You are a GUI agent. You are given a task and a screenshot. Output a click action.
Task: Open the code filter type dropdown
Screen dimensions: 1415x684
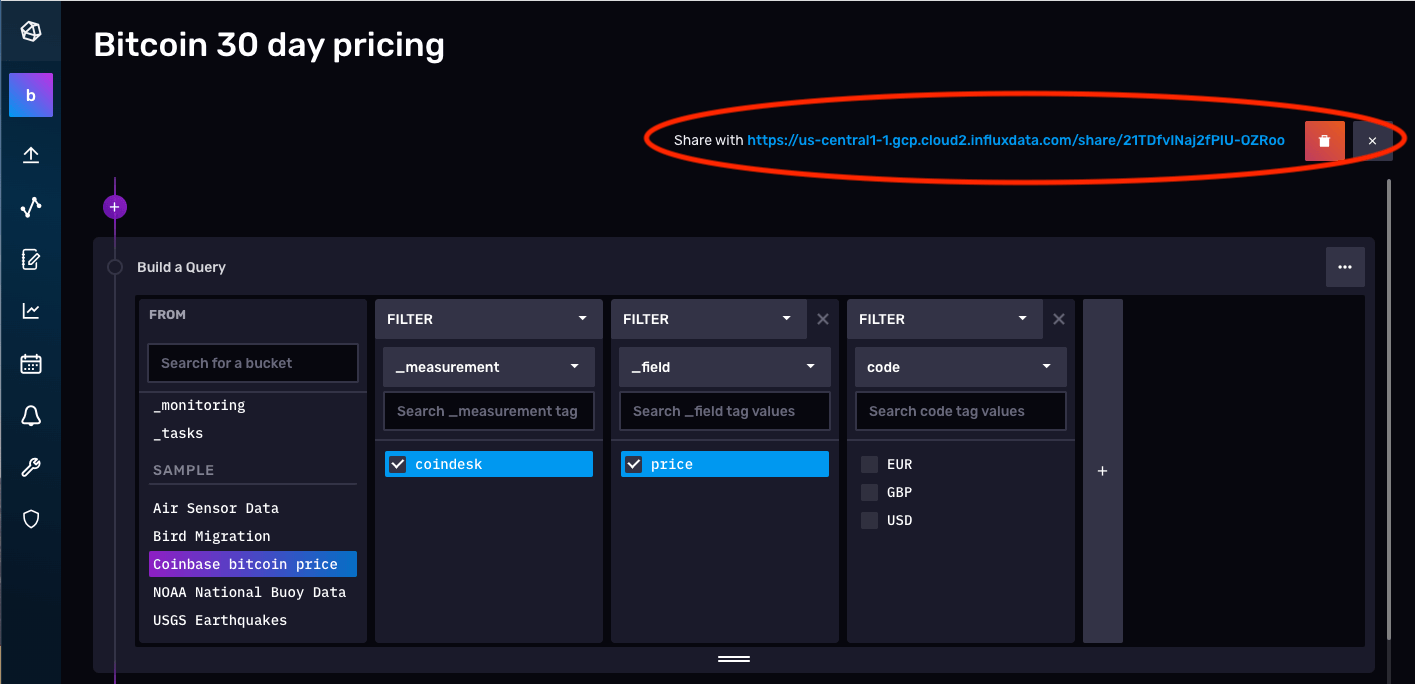[x=960, y=367]
